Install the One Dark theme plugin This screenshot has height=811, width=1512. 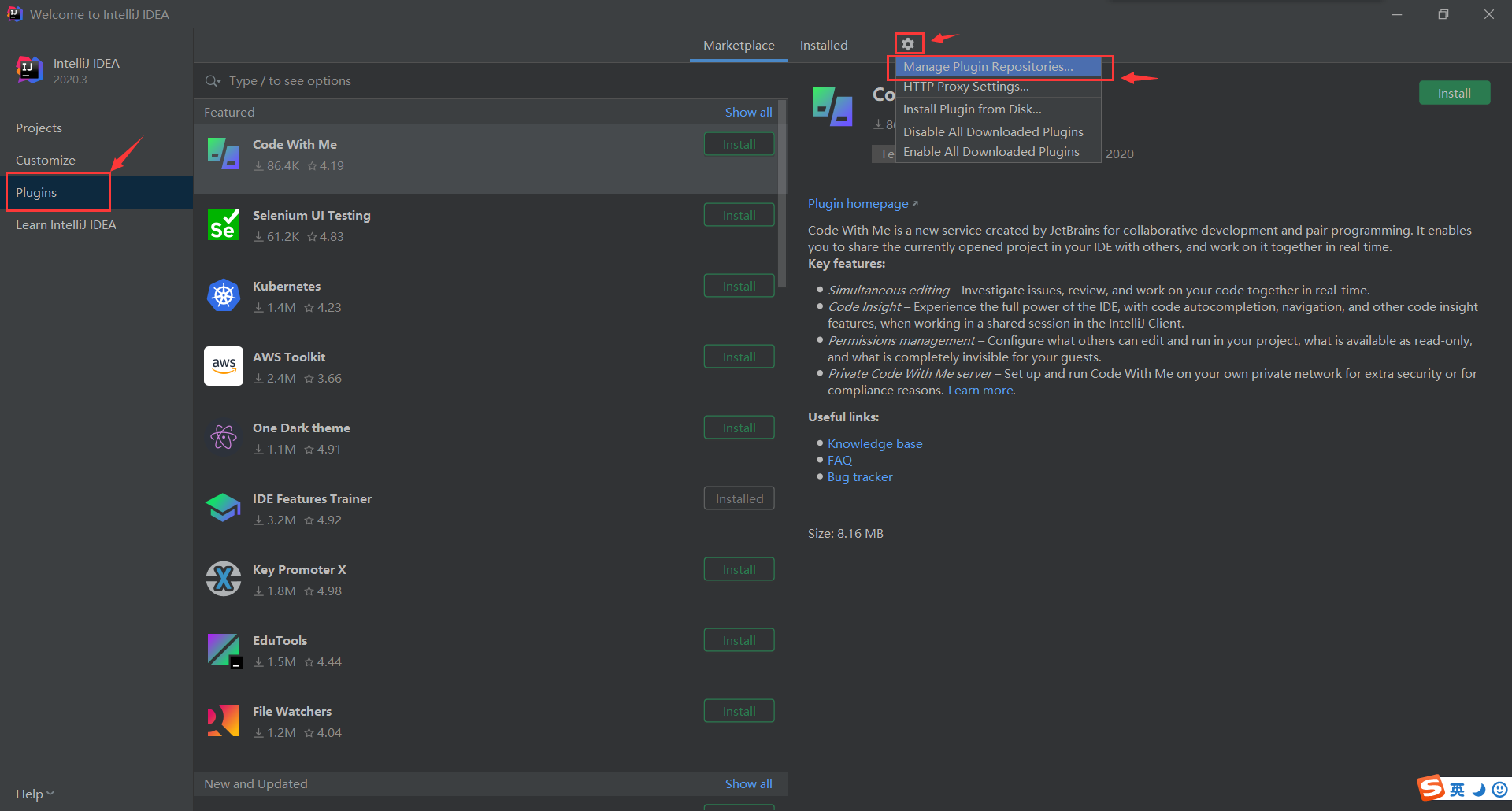(739, 428)
